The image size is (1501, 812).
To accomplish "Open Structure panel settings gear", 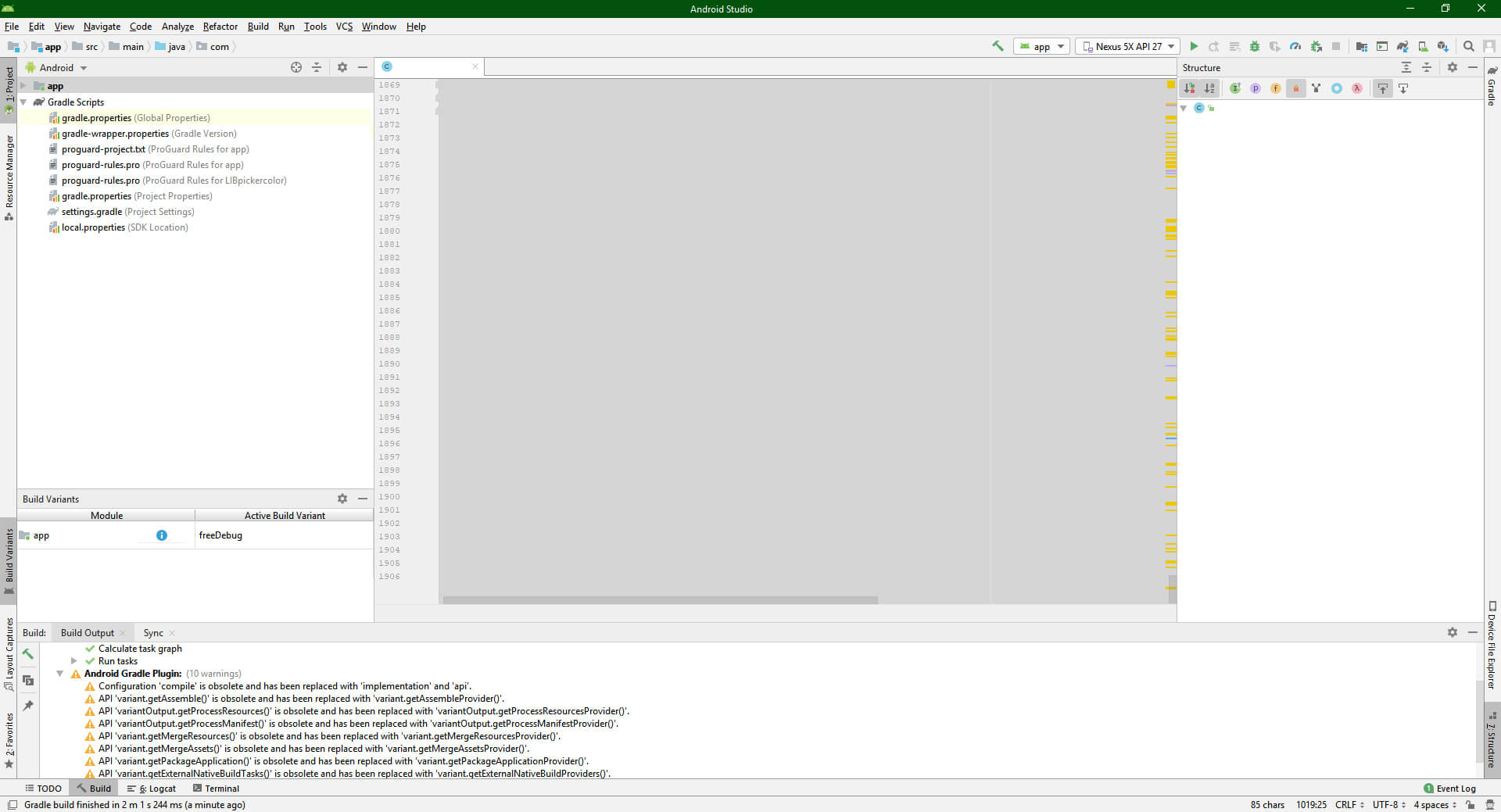I will coord(1453,67).
